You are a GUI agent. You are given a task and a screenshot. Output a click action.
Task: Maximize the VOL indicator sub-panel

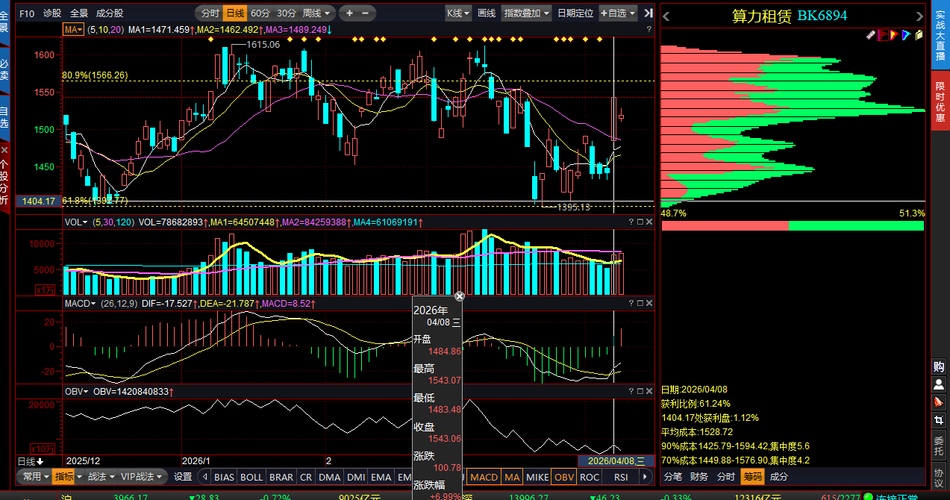point(640,222)
